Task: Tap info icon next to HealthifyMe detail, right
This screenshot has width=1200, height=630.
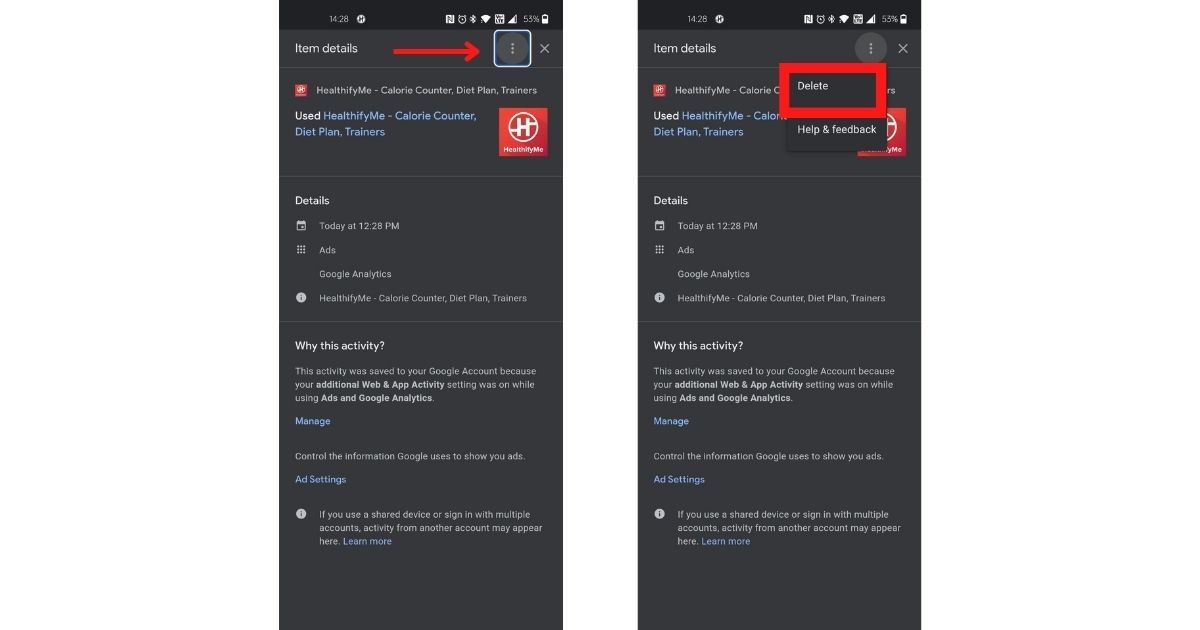Action: click(660, 298)
